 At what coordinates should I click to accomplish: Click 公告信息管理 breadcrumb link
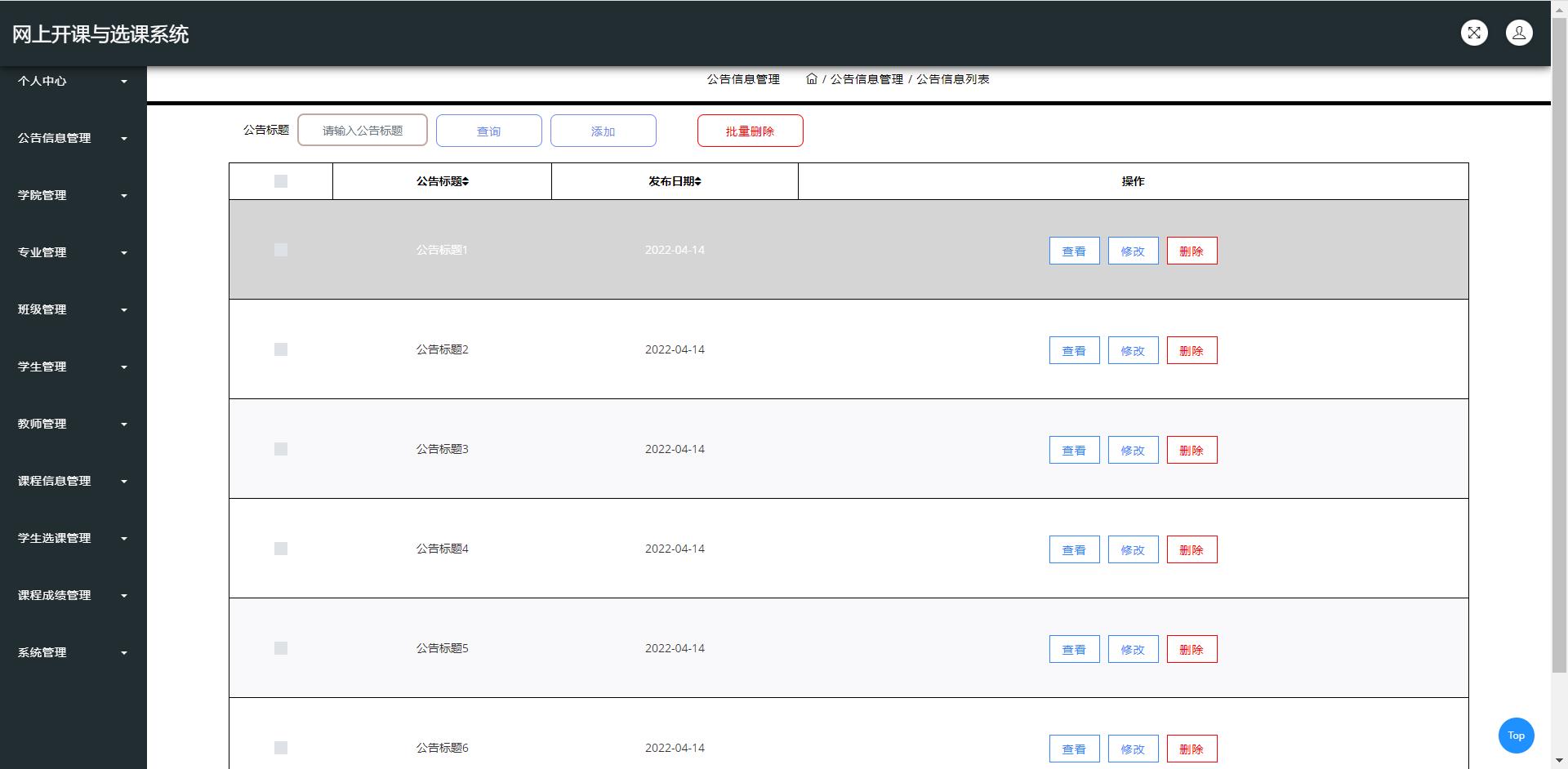coord(866,79)
